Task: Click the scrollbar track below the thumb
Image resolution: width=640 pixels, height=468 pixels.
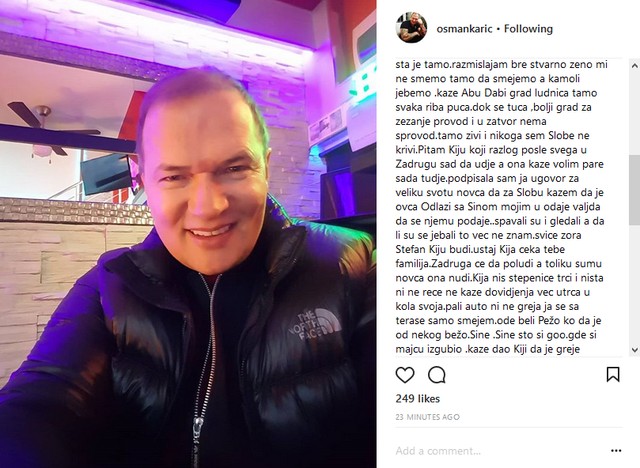Action: point(635,284)
